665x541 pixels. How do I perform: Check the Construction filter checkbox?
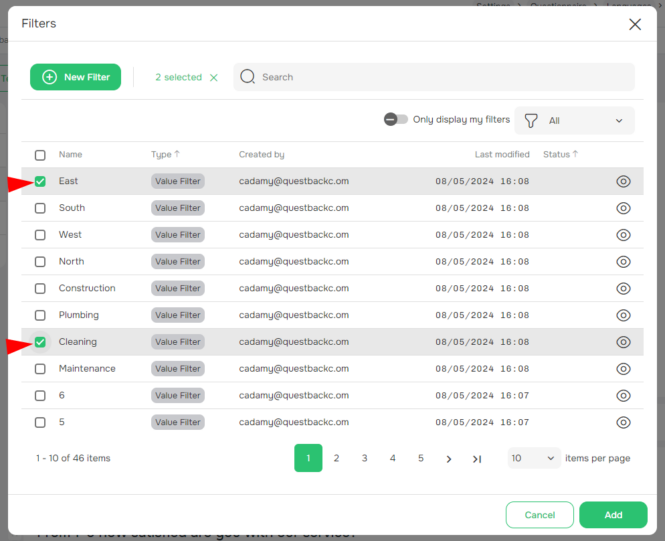pyautogui.click(x=40, y=289)
